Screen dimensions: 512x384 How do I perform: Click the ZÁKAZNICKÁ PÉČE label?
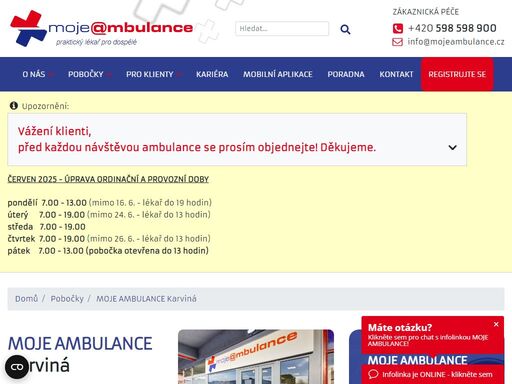pos(426,12)
